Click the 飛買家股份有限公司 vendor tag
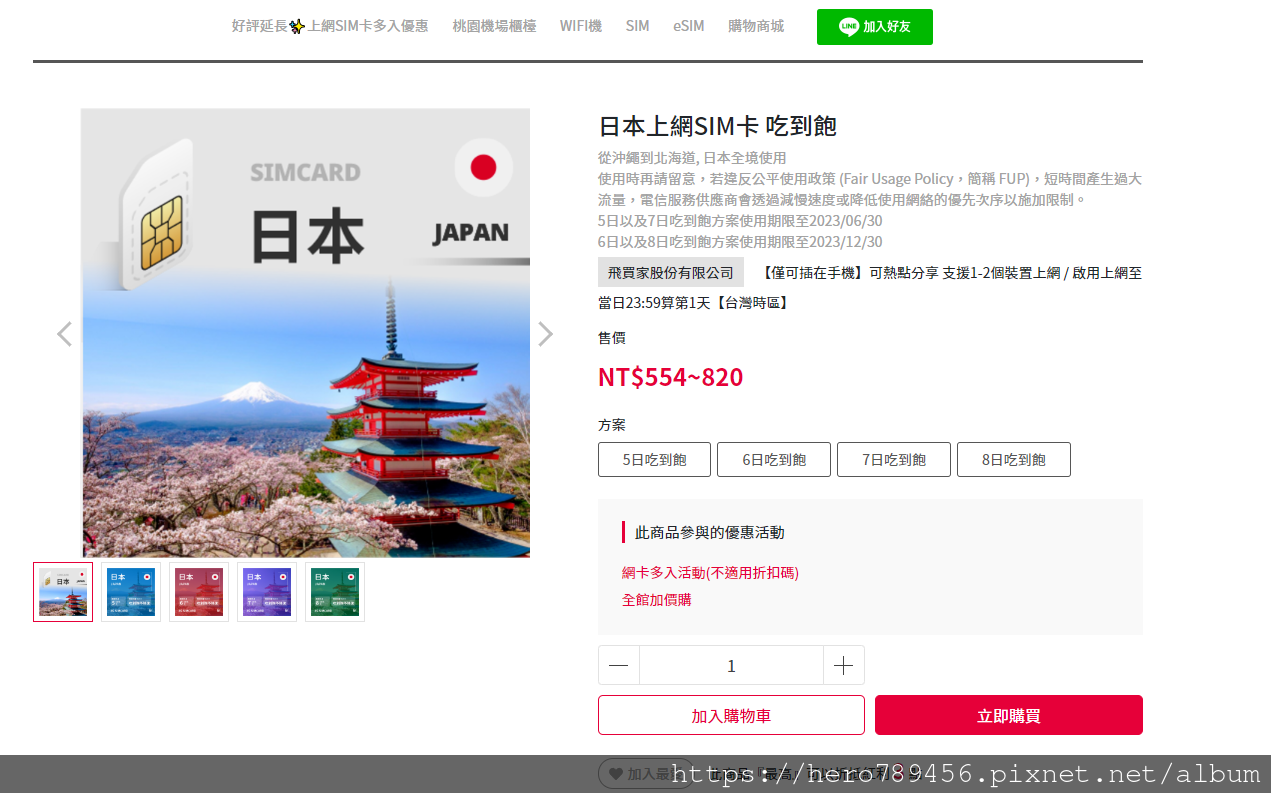 pos(671,272)
